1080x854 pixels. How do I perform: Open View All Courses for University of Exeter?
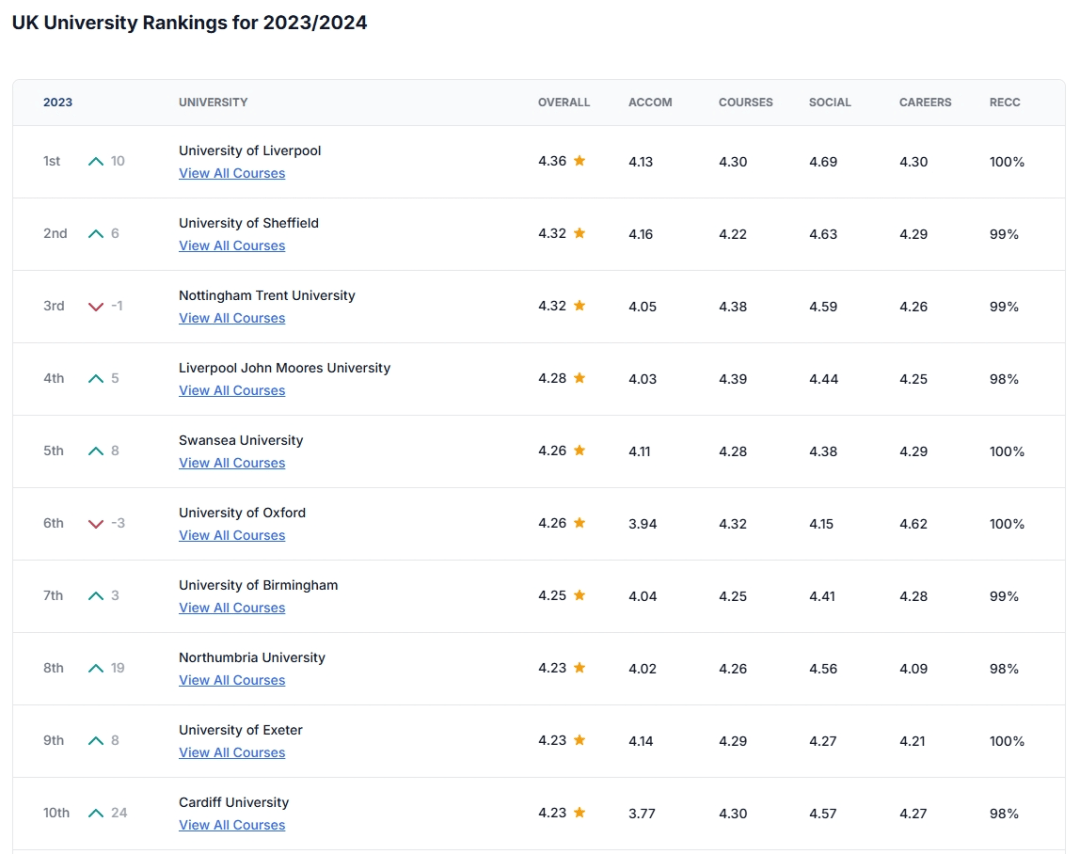[232, 752]
